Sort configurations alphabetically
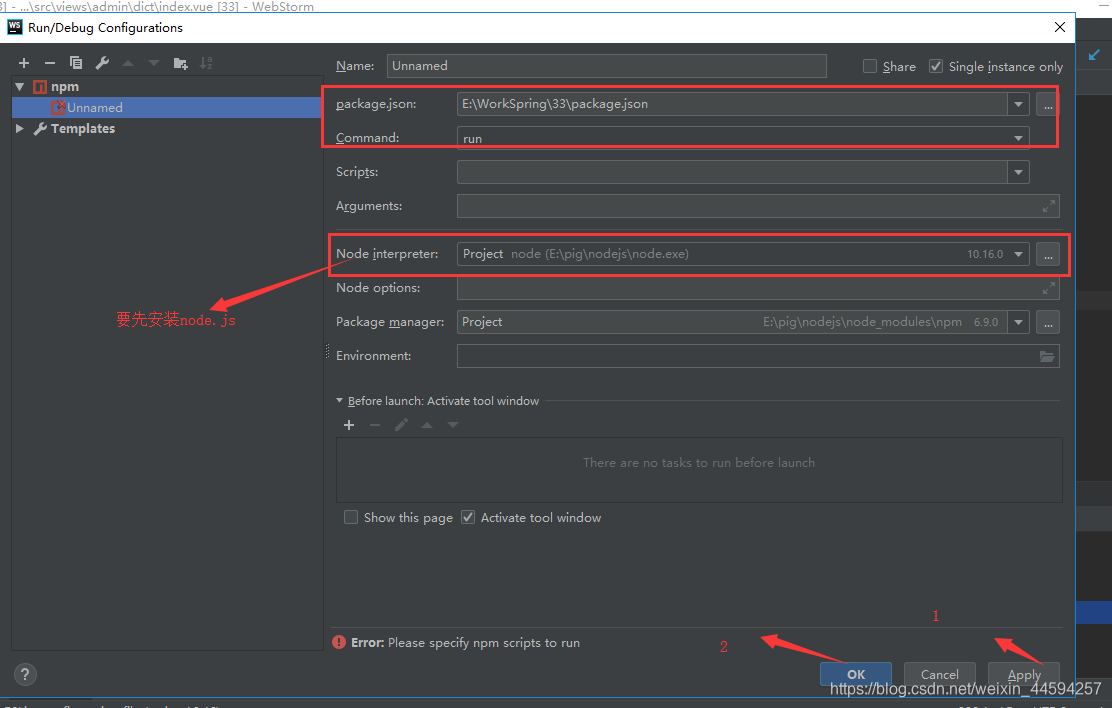The height and width of the screenshot is (708, 1112). 206,63
